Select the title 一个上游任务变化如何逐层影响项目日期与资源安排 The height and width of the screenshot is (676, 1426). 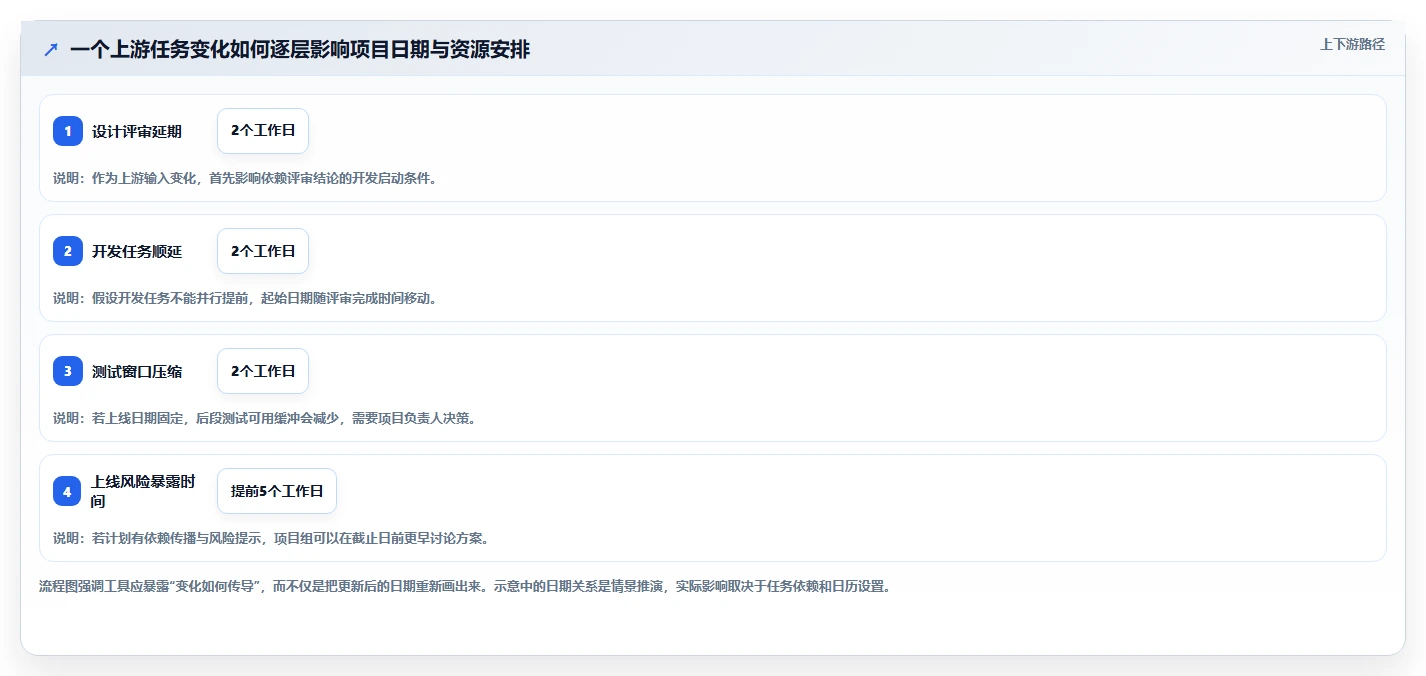pos(300,50)
